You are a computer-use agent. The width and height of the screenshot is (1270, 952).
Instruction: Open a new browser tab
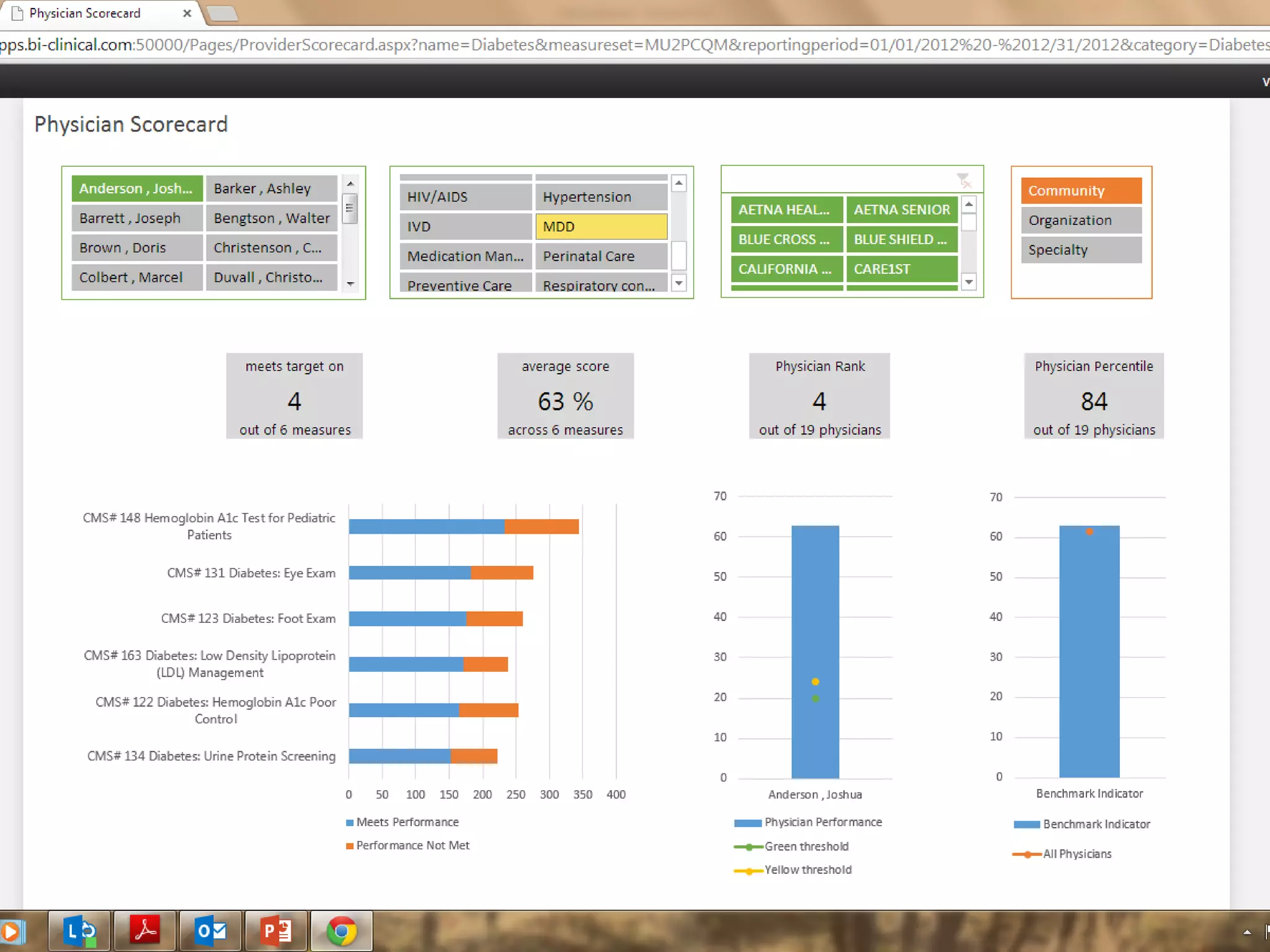222,13
